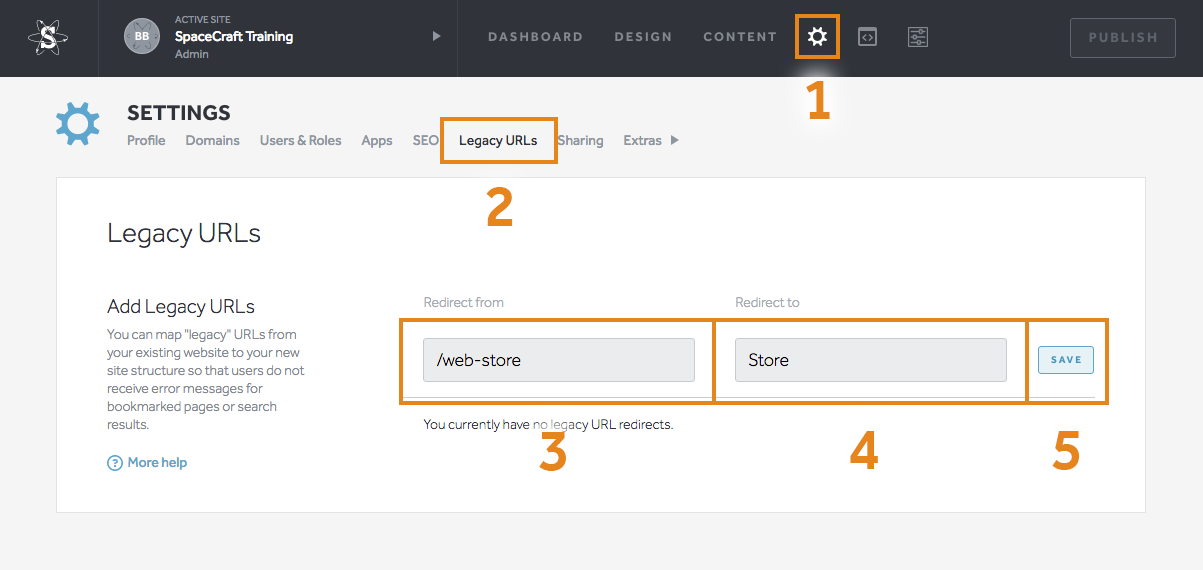Image resolution: width=1203 pixels, height=570 pixels.
Task: Focus the Redirect from input field
Action: click(x=559, y=360)
